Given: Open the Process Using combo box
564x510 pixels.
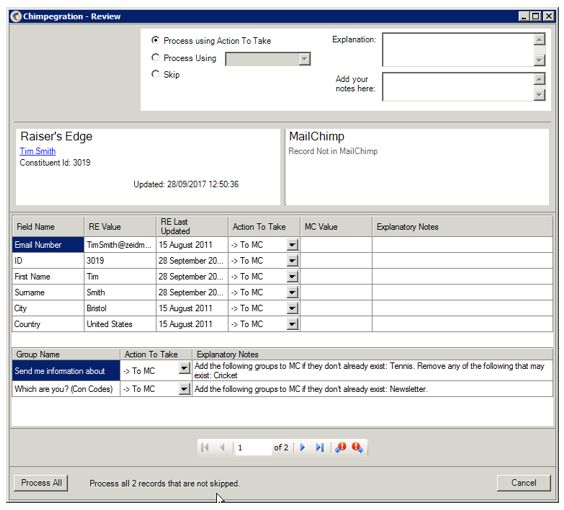Looking at the screenshot, I should [x=268, y=59].
